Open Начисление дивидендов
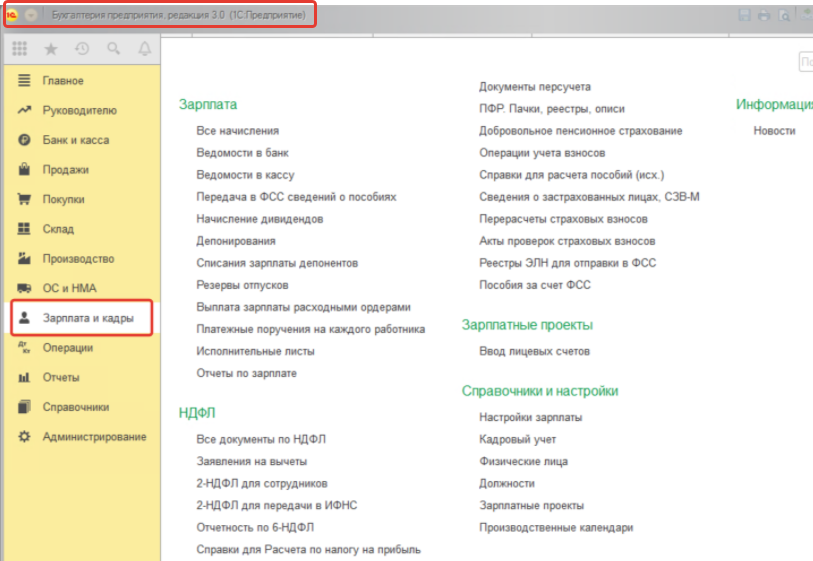Viewport: 813px width, 561px height. 260,219
